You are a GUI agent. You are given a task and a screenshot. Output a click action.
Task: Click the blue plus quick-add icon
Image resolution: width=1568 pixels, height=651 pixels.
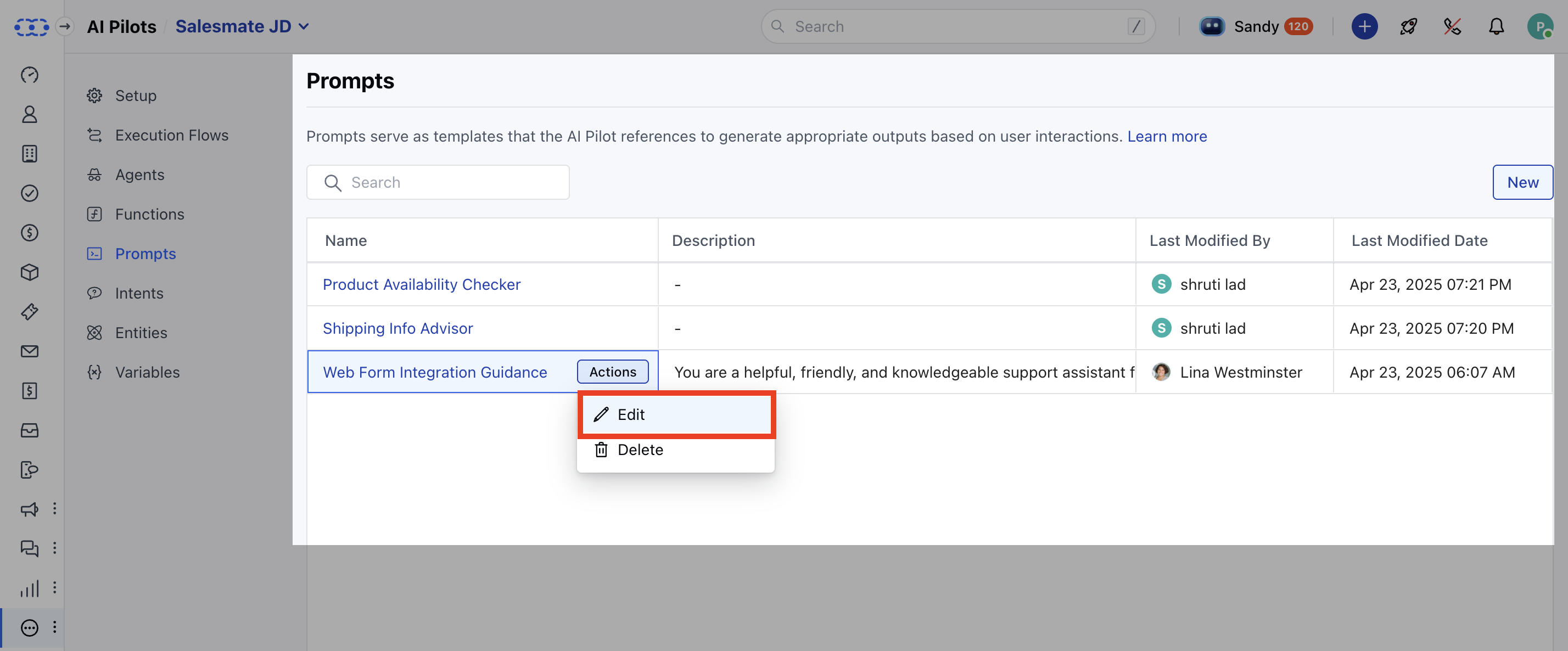pyautogui.click(x=1364, y=27)
